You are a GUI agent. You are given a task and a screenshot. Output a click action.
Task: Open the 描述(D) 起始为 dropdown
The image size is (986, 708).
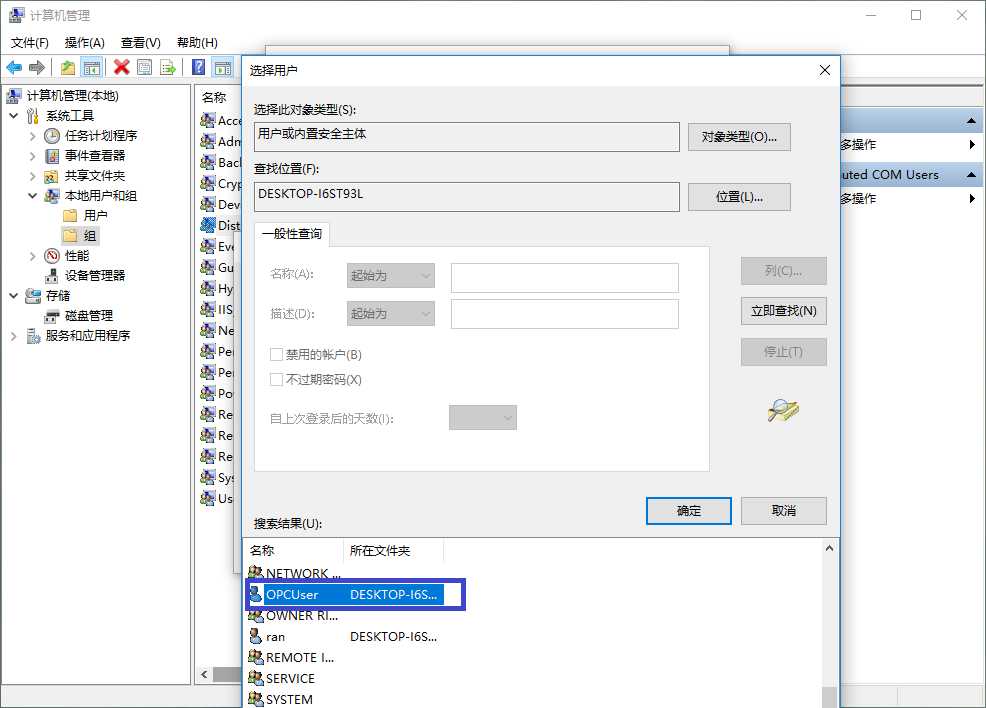pyautogui.click(x=391, y=313)
